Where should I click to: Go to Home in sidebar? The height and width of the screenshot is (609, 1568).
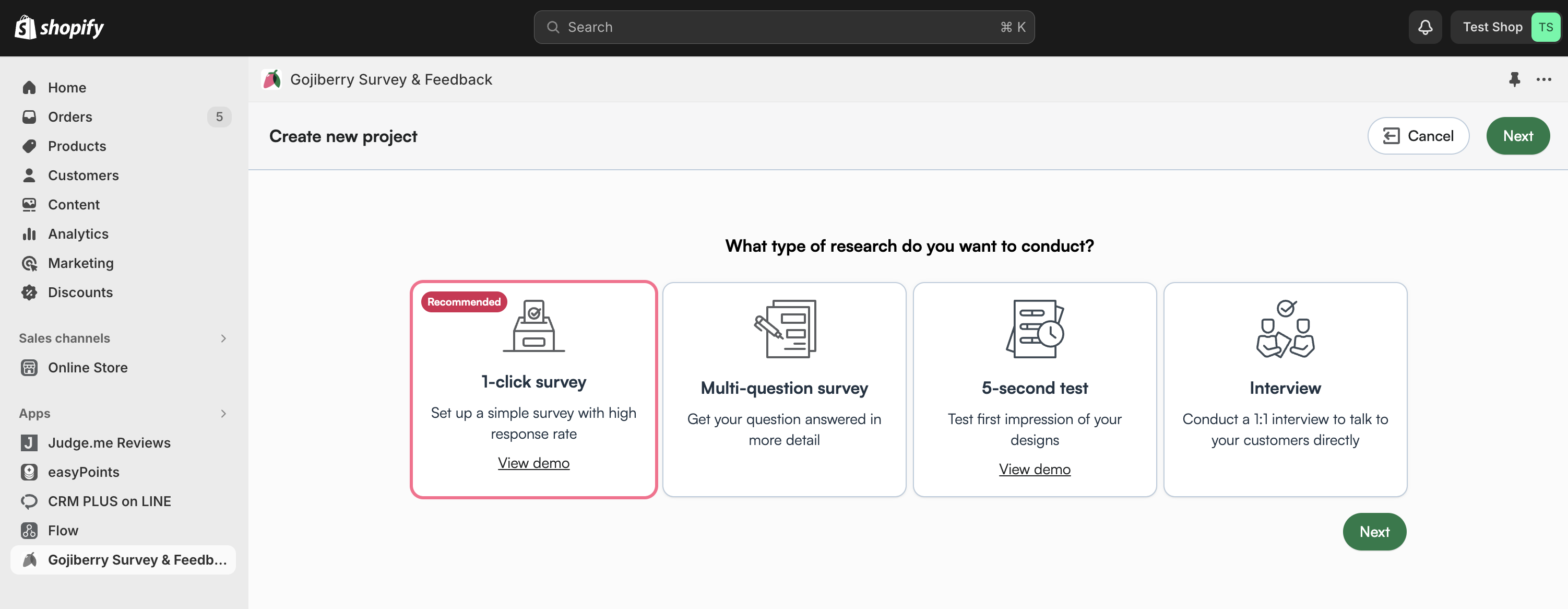pyautogui.click(x=122, y=88)
